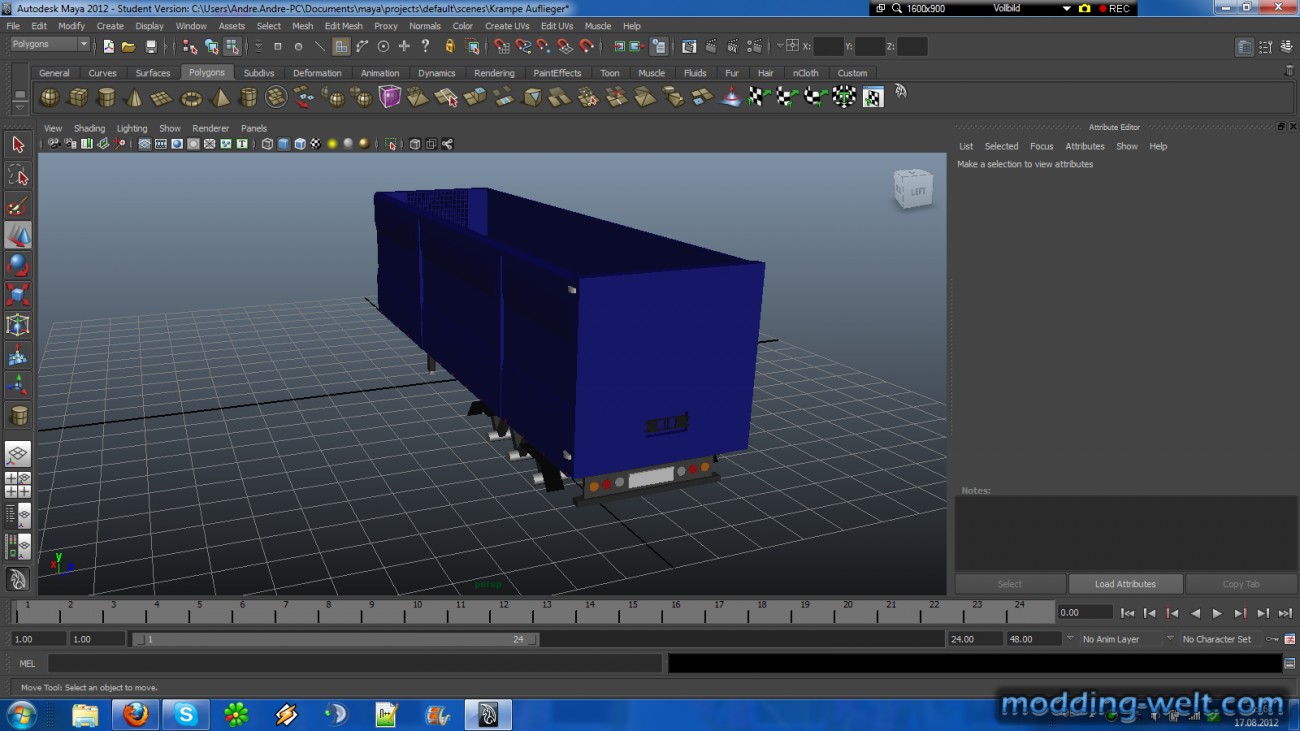Image resolution: width=1300 pixels, height=731 pixels.
Task: Click the planar UV mapping checker icon
Action: tap(758, 97)
